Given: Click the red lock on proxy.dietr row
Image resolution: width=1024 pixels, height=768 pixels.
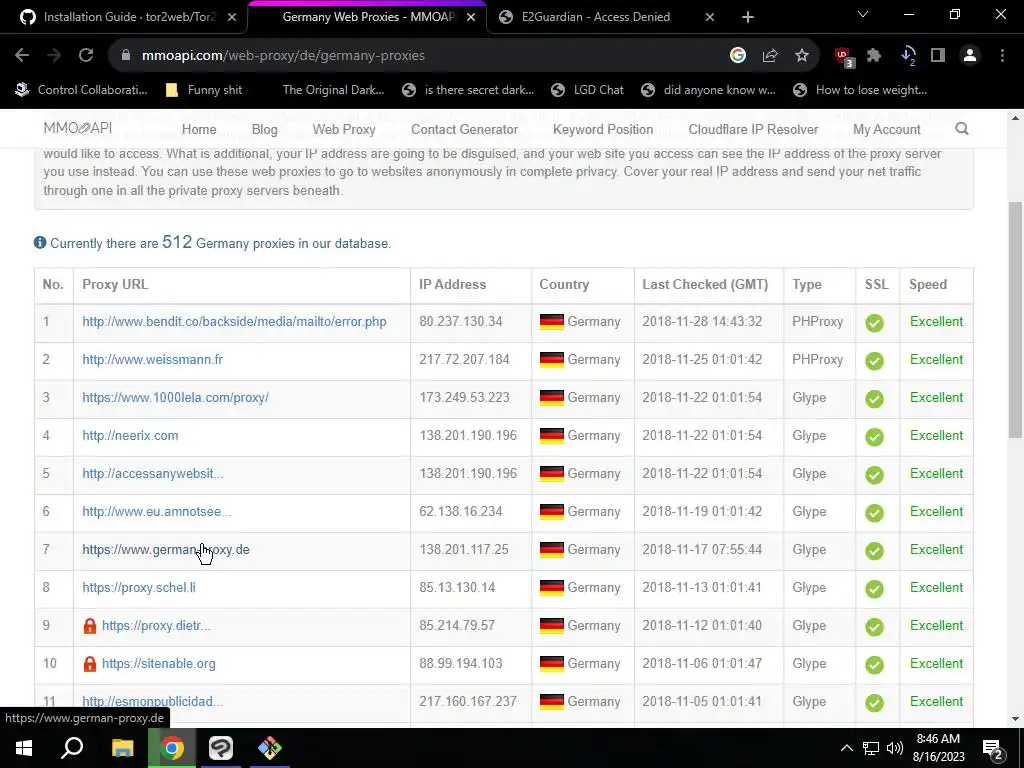Looking at the screenshot, I should [x=90, y=626].
